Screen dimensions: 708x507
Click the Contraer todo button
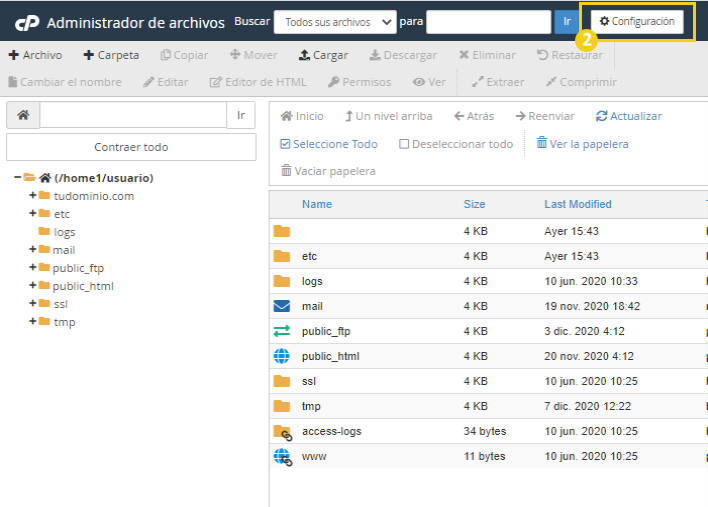pos(131,147)
